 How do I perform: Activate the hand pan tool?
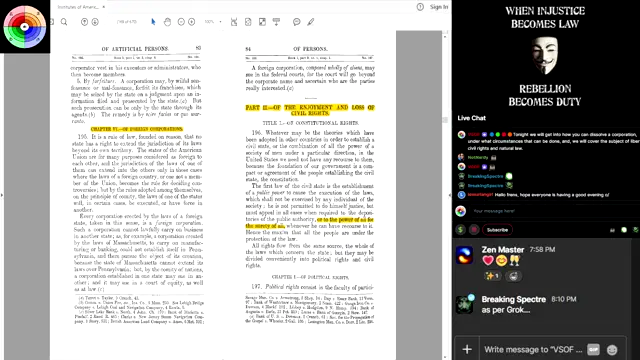click(x=167, y=22)
